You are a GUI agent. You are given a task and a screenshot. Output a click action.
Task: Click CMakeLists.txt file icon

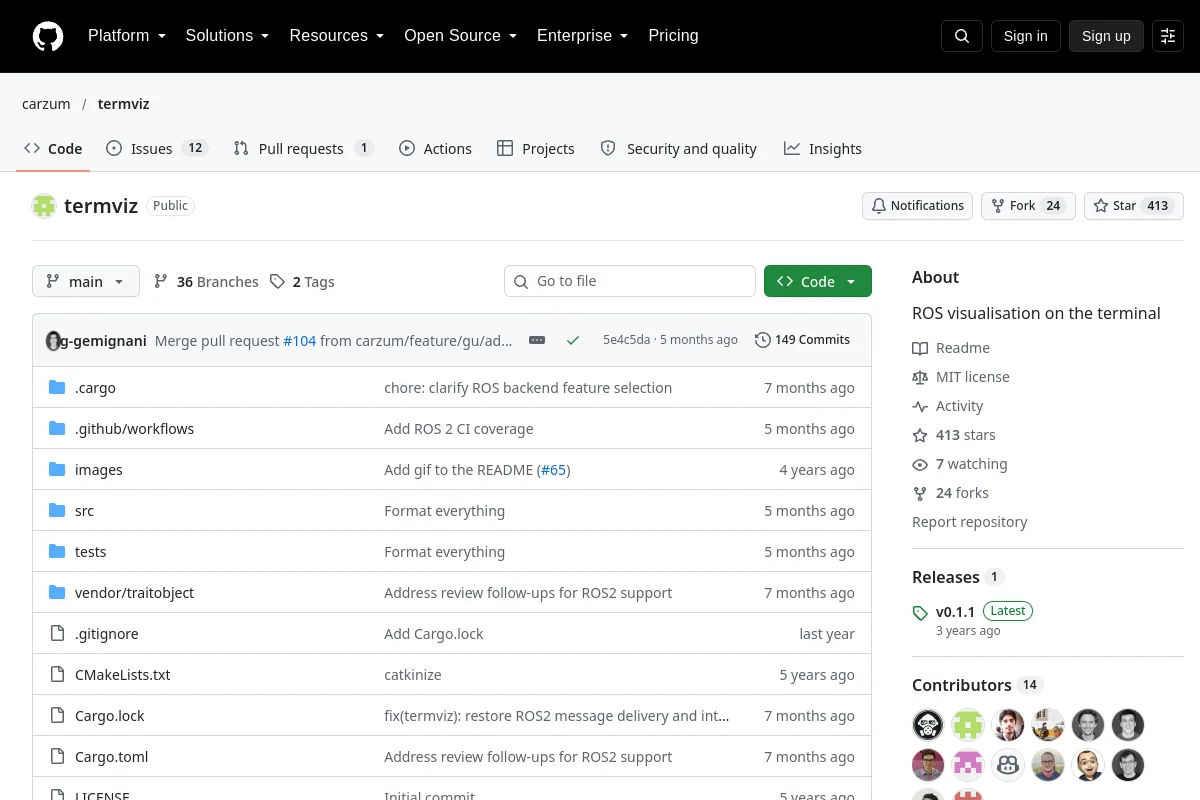click(x=57, y=675)
